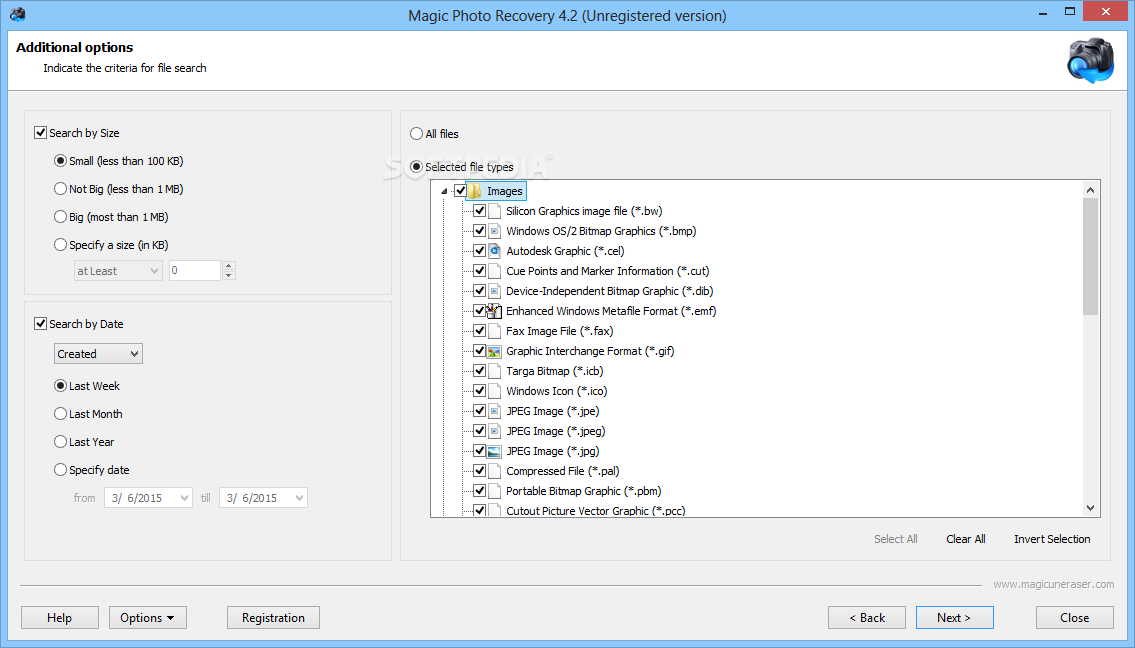Click the Device-Independent Bitmap .dib icon
Image resolution: width=1135 pixels, height=648 pixels.
[494, 291]
